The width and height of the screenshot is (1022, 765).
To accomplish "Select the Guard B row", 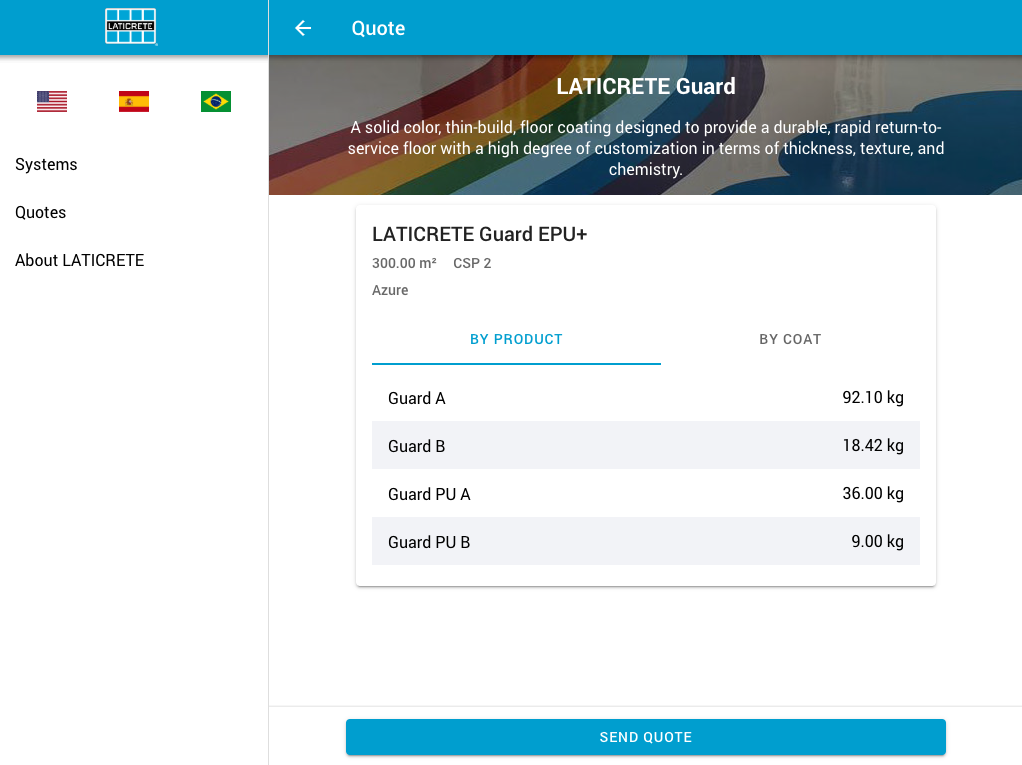I will (x=645, y=446).
